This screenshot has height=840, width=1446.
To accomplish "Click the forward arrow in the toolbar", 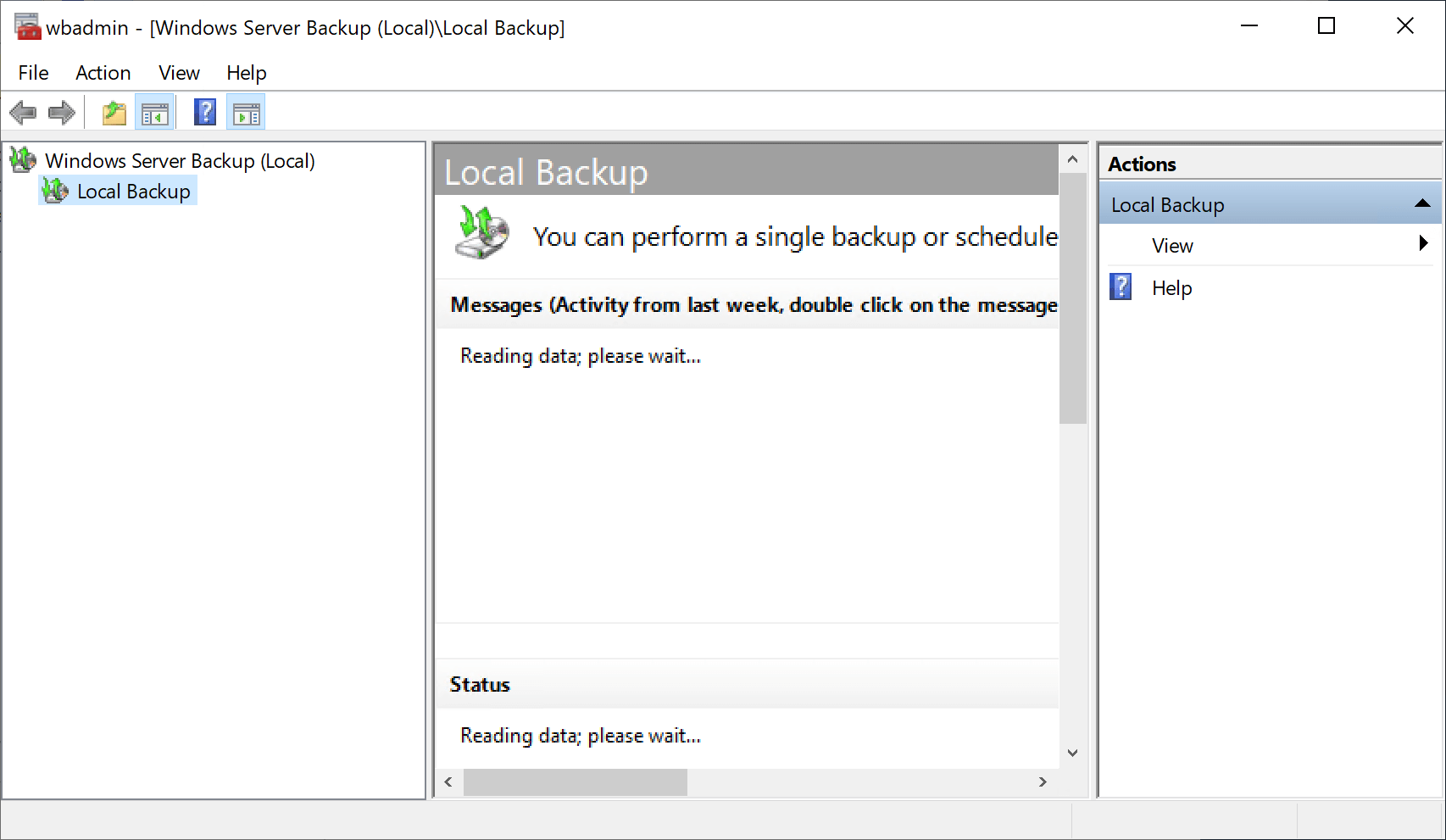I will click(62, 112).
